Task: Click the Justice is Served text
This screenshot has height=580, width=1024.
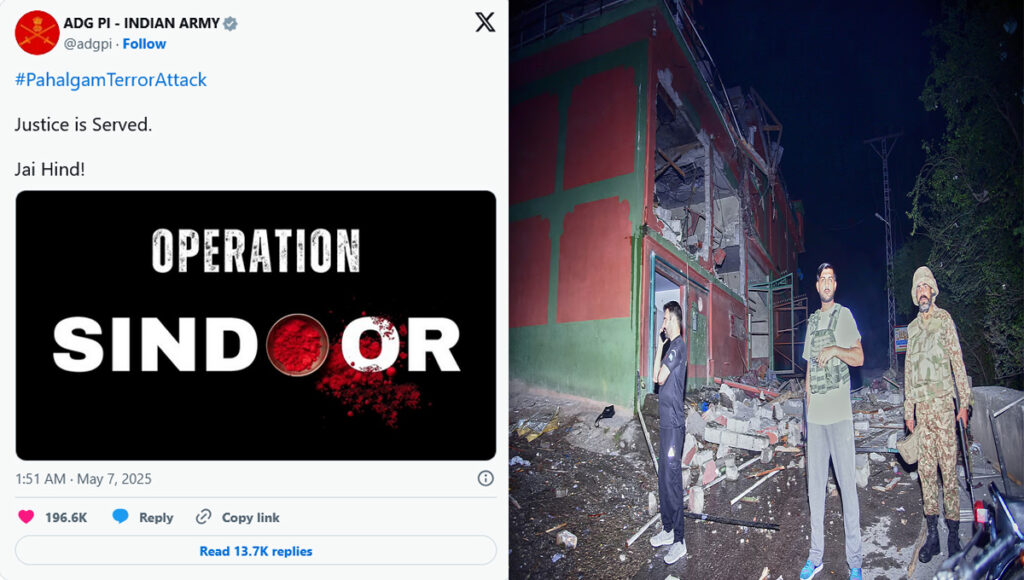Action: click(83, 124)
